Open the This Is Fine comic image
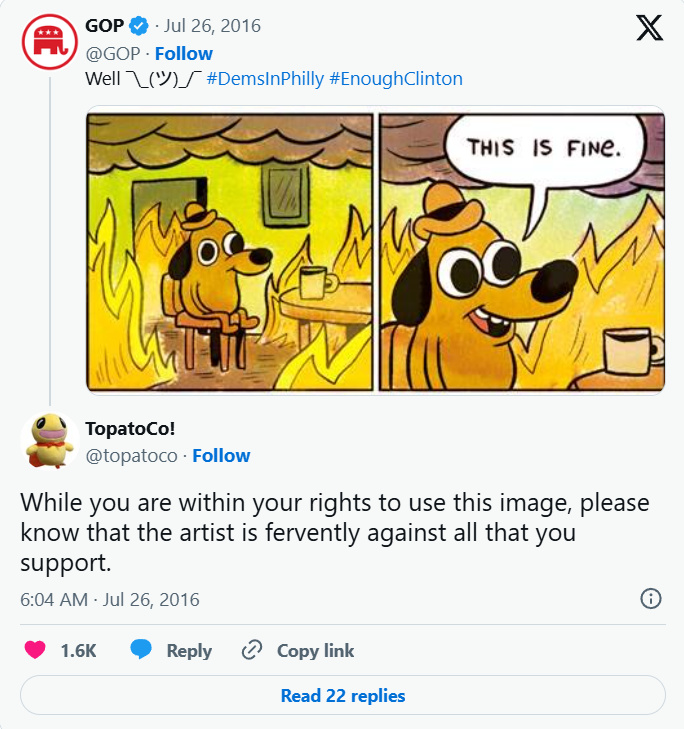 point(375,252)
